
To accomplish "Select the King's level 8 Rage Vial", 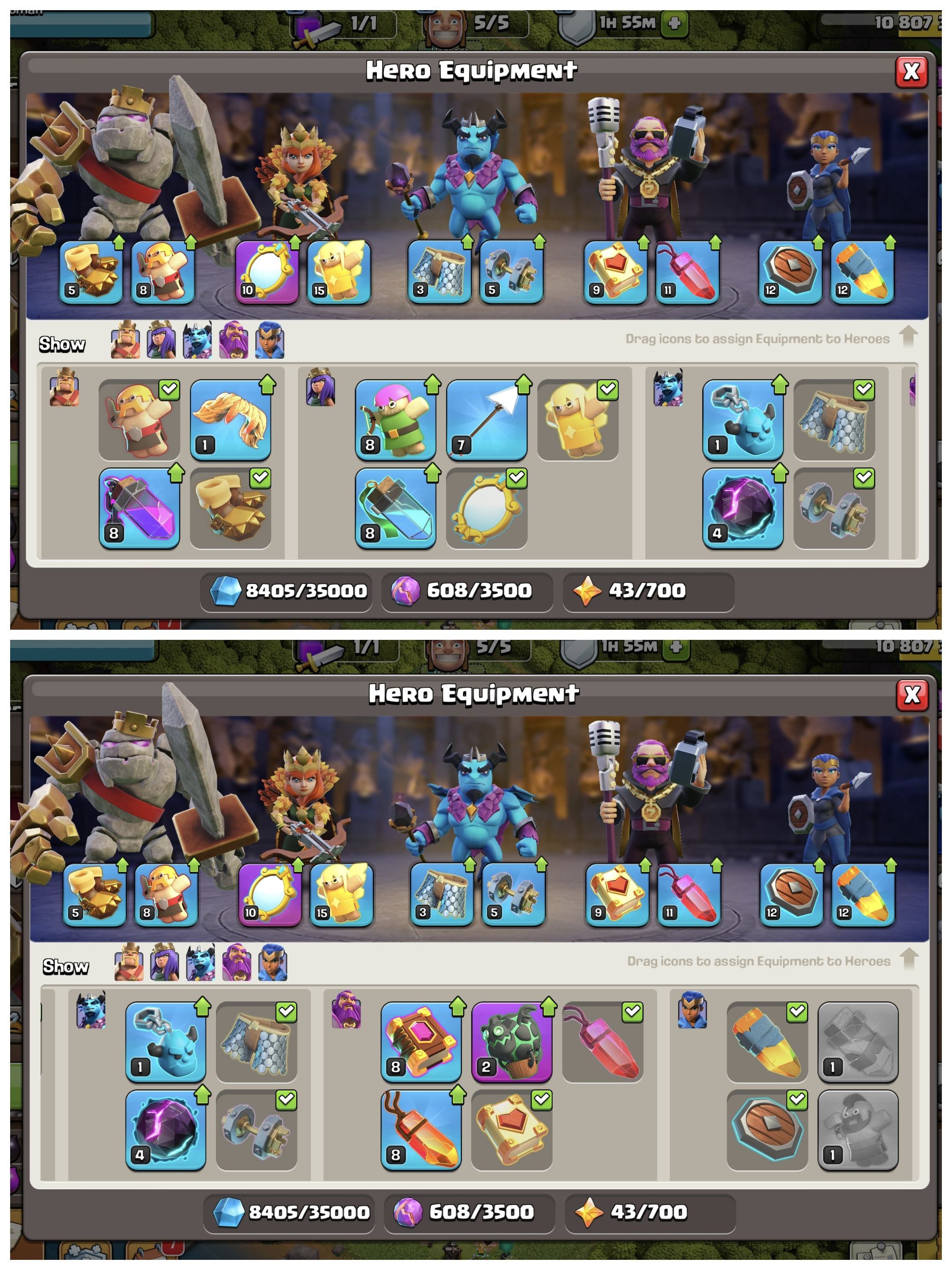I will tap(139, 508).
